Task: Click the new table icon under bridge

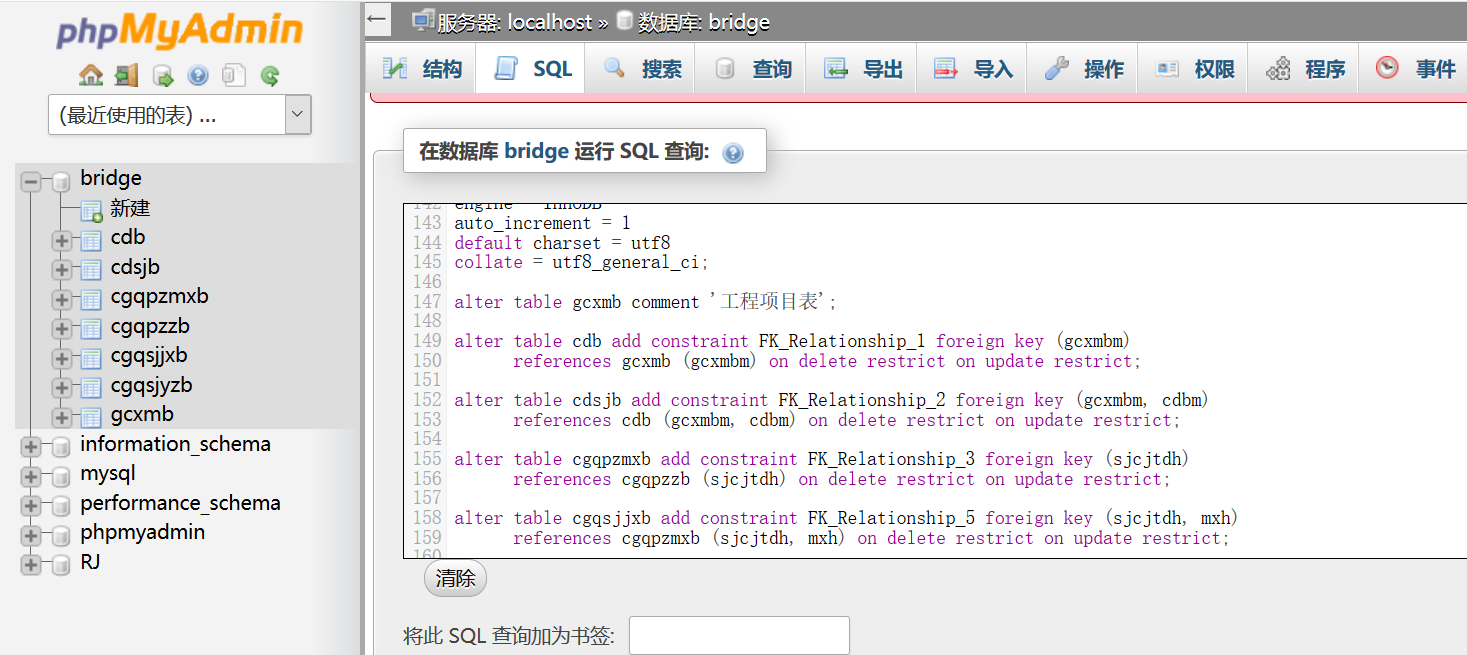Action: pyautogui.click(x=92, y=209)
